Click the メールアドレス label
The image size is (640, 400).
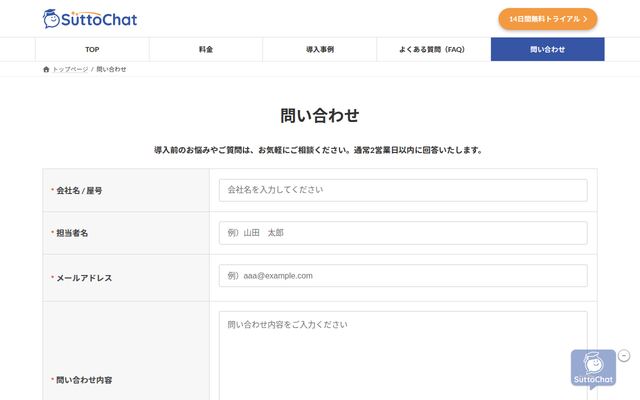(x=84, y=278)
